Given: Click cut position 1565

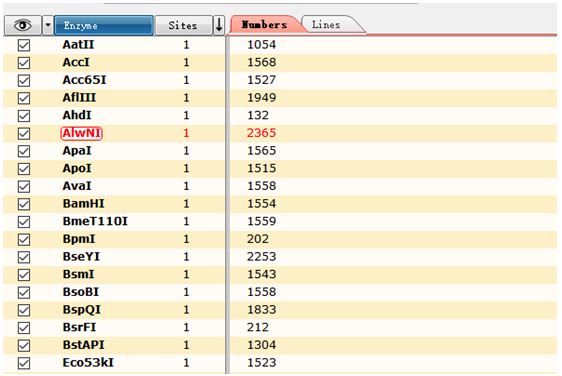Looking at the screenshot, I should pyautogui.click(x=262, y=151).
